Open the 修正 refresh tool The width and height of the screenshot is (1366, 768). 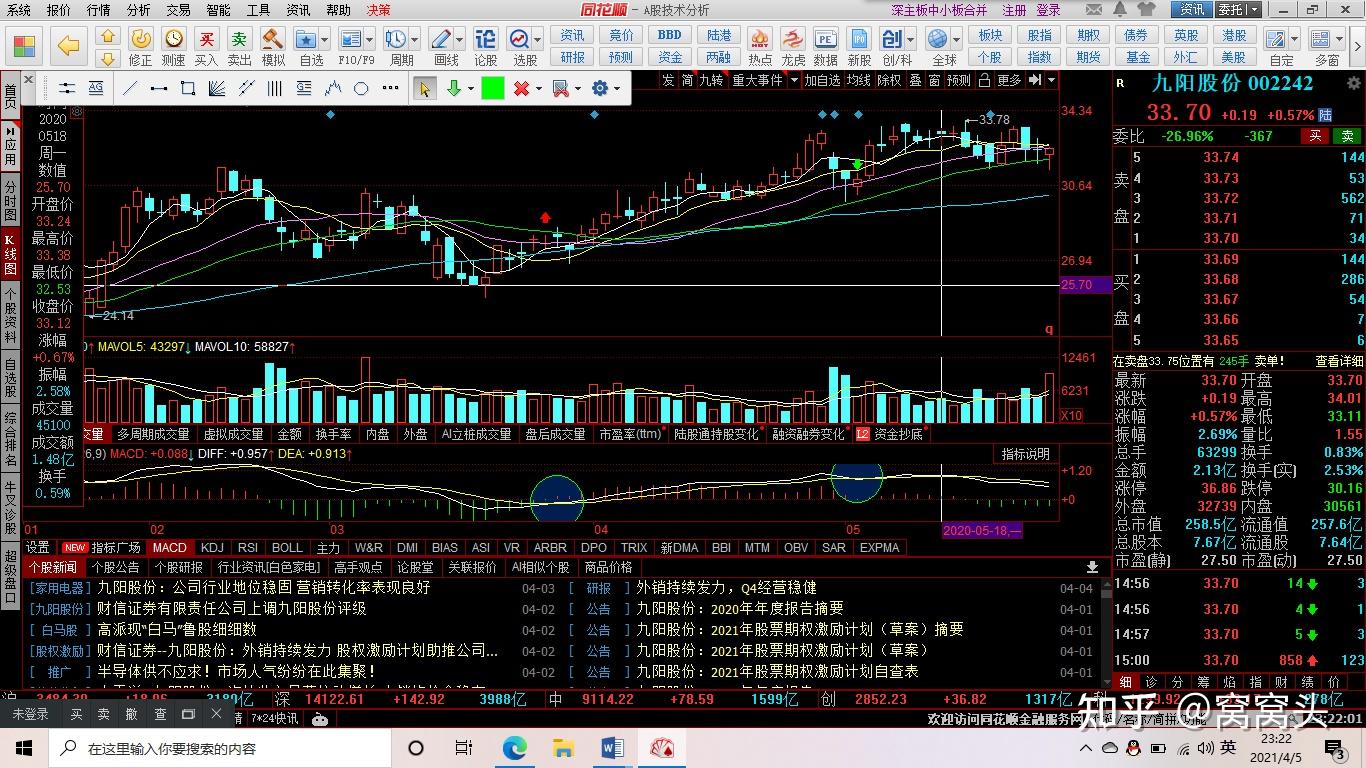click(x=141, y=46)
